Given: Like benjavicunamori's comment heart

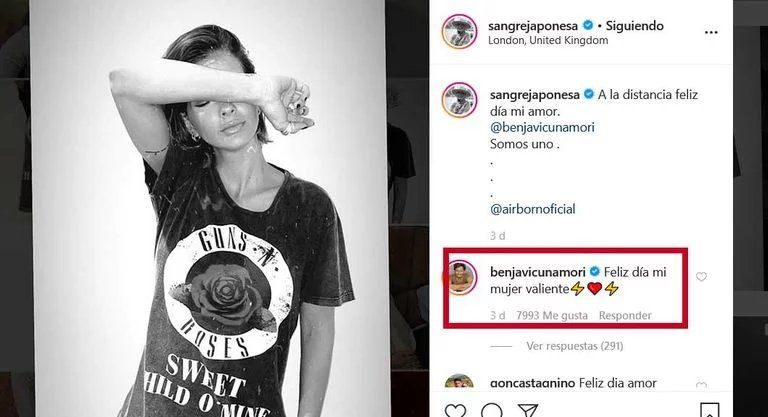Looking at the screenshot, I should coord(701,276).
